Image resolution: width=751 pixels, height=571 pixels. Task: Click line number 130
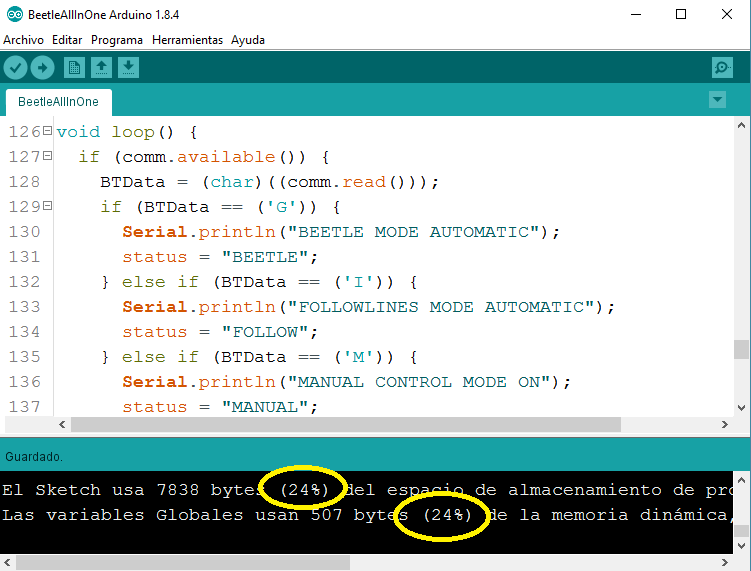[24, 232]
